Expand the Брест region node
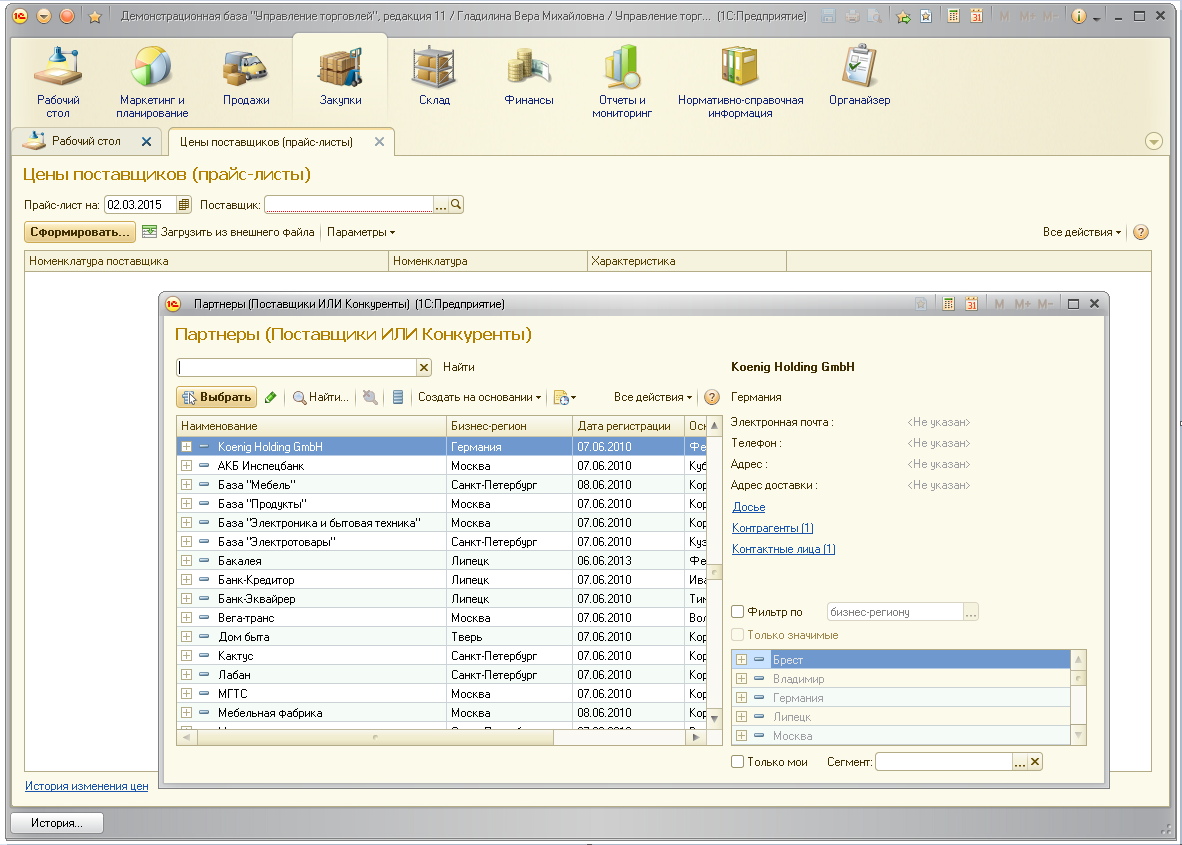 click(742, 660)
